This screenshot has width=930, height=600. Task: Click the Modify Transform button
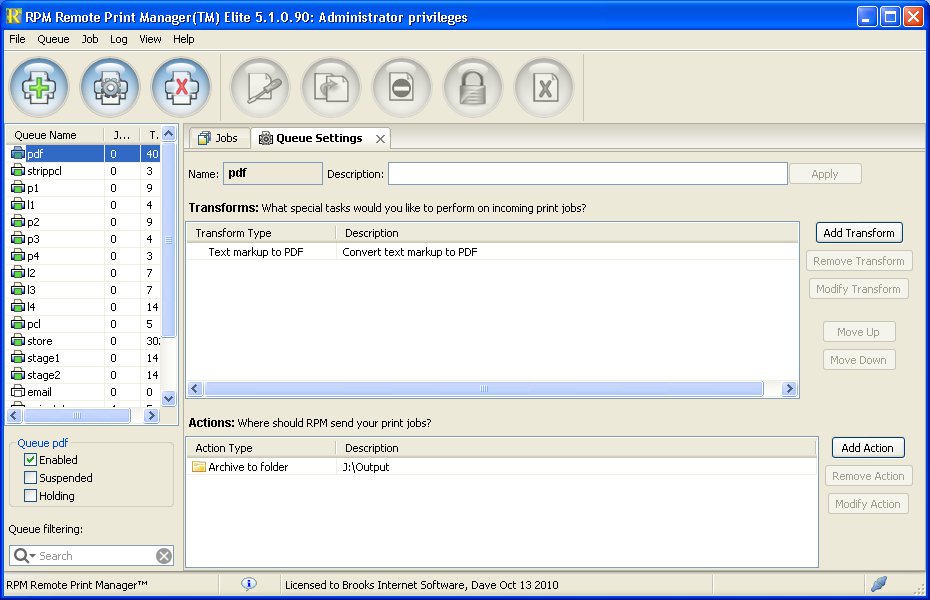click(x=858, y=289)
